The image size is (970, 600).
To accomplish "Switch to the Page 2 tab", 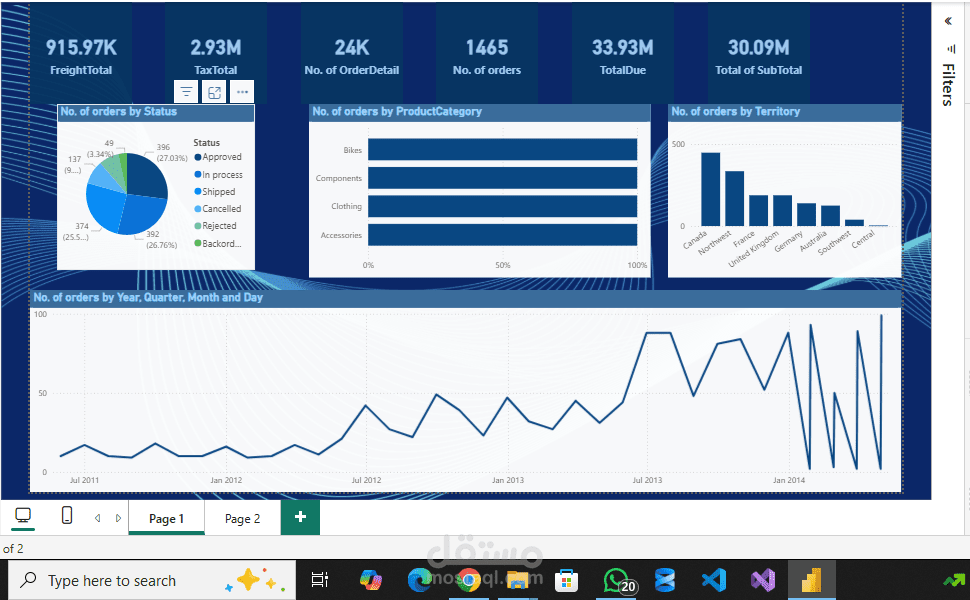I will (x=242, y=518).
